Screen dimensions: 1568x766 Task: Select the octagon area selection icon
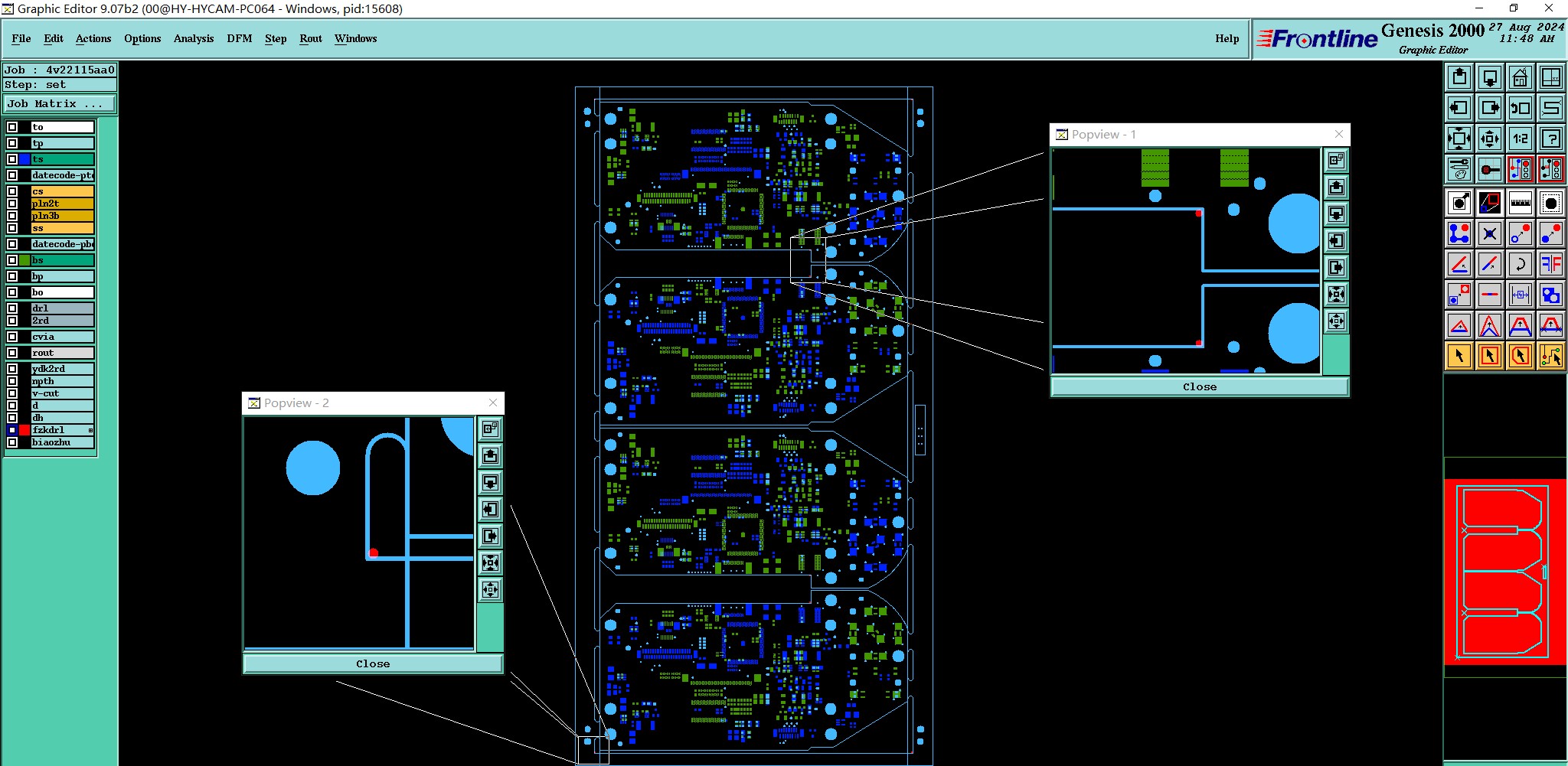point(1551,203)
